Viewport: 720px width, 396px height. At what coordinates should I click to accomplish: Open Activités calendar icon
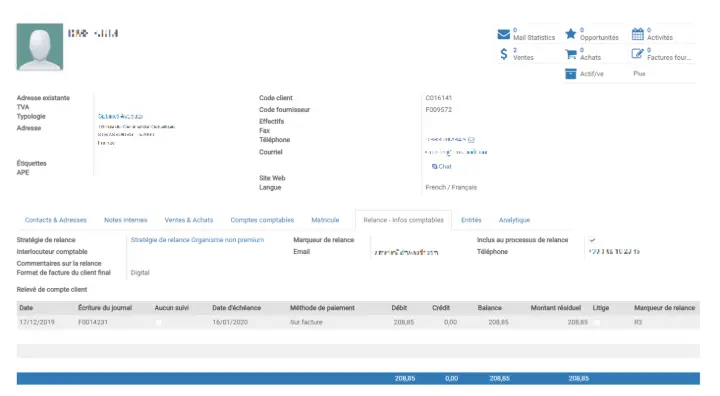(637, 34)
